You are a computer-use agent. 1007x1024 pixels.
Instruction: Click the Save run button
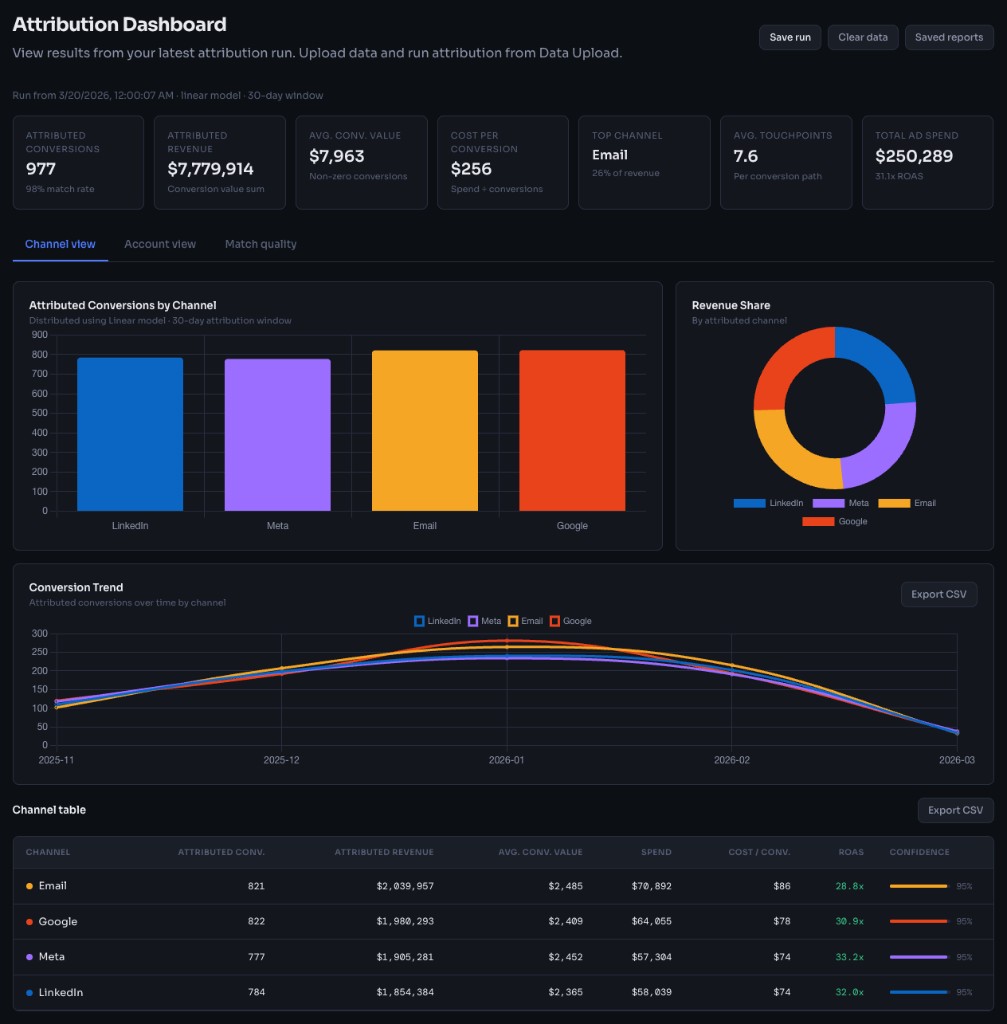(x=790, y=37)
